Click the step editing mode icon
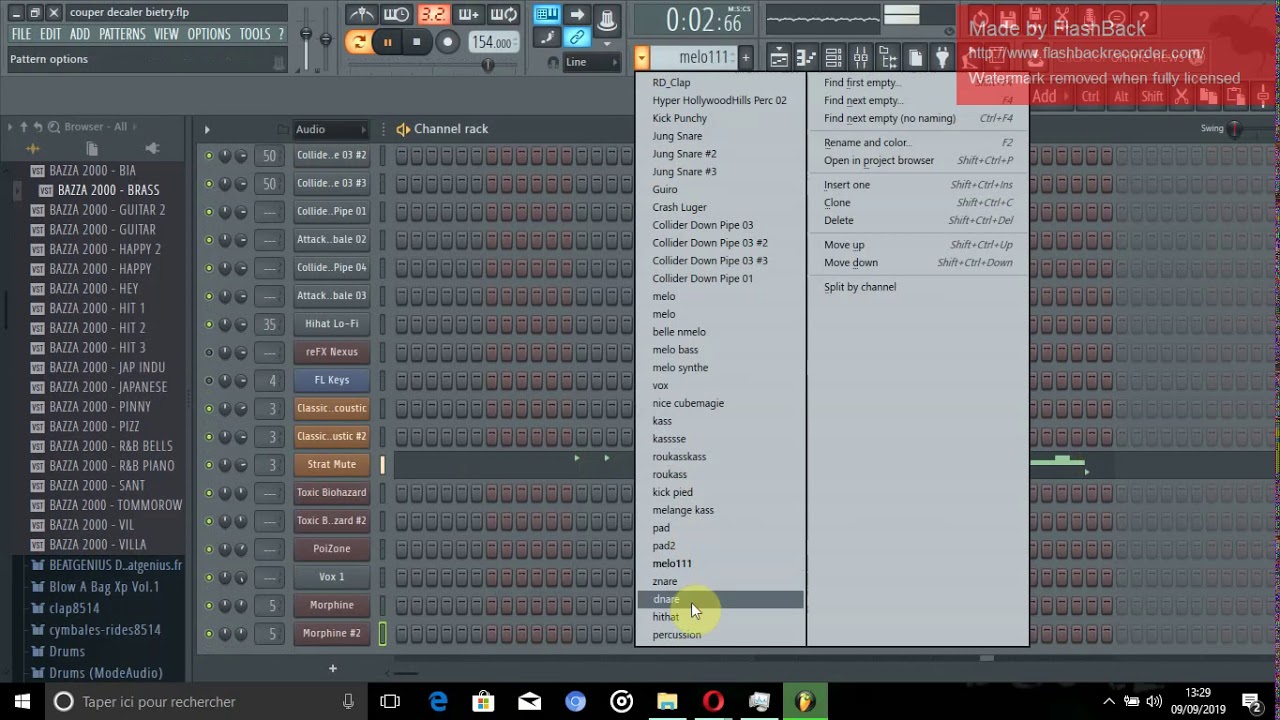This screenshot has width=1280, height=720. click(546, 38)
